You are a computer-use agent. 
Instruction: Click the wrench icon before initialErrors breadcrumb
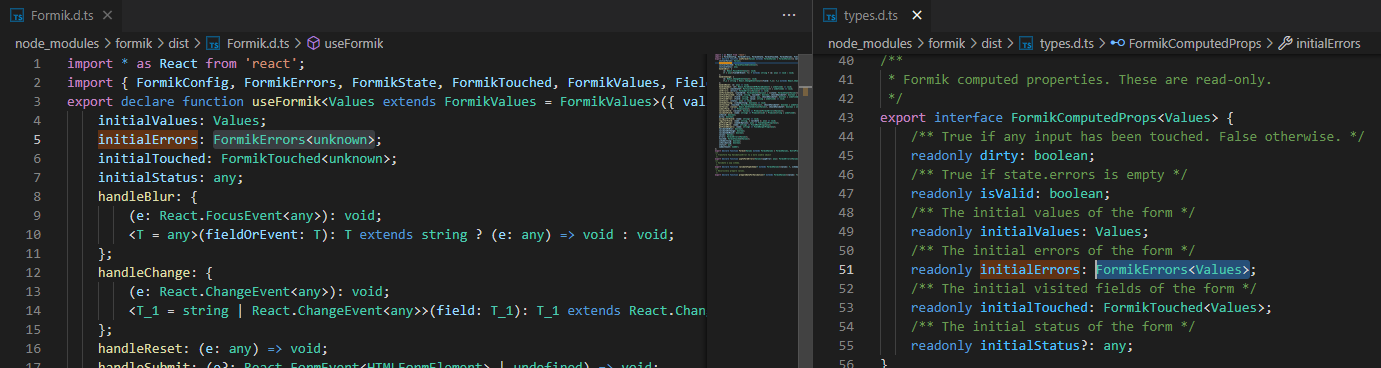[1286, 44]
